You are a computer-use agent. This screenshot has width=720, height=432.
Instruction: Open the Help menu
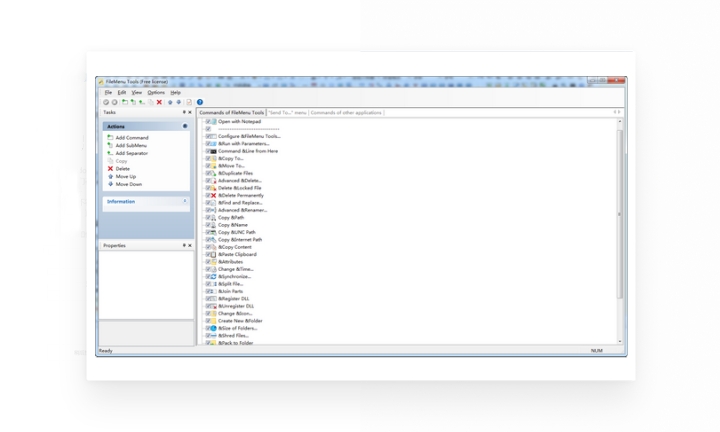pyautogui.click(x=175, y=93)
